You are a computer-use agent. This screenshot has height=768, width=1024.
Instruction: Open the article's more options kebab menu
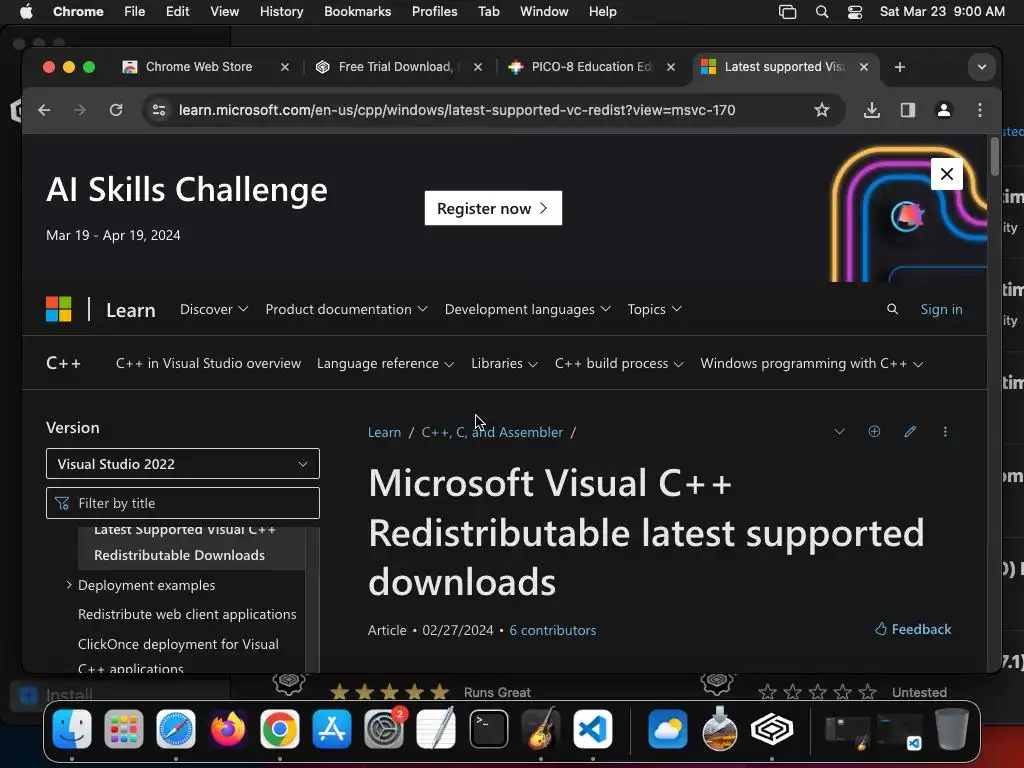pos(945,431)
